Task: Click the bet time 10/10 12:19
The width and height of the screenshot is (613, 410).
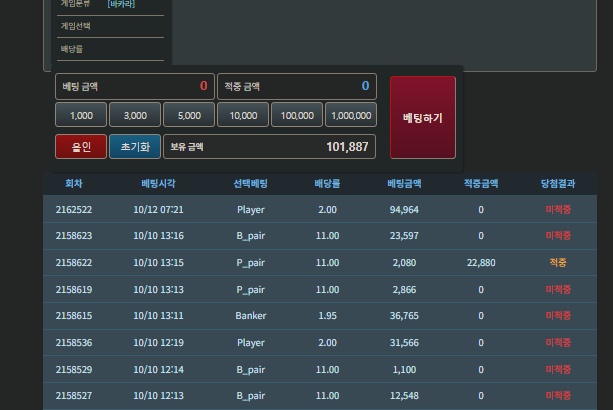Action: point(158,343)
